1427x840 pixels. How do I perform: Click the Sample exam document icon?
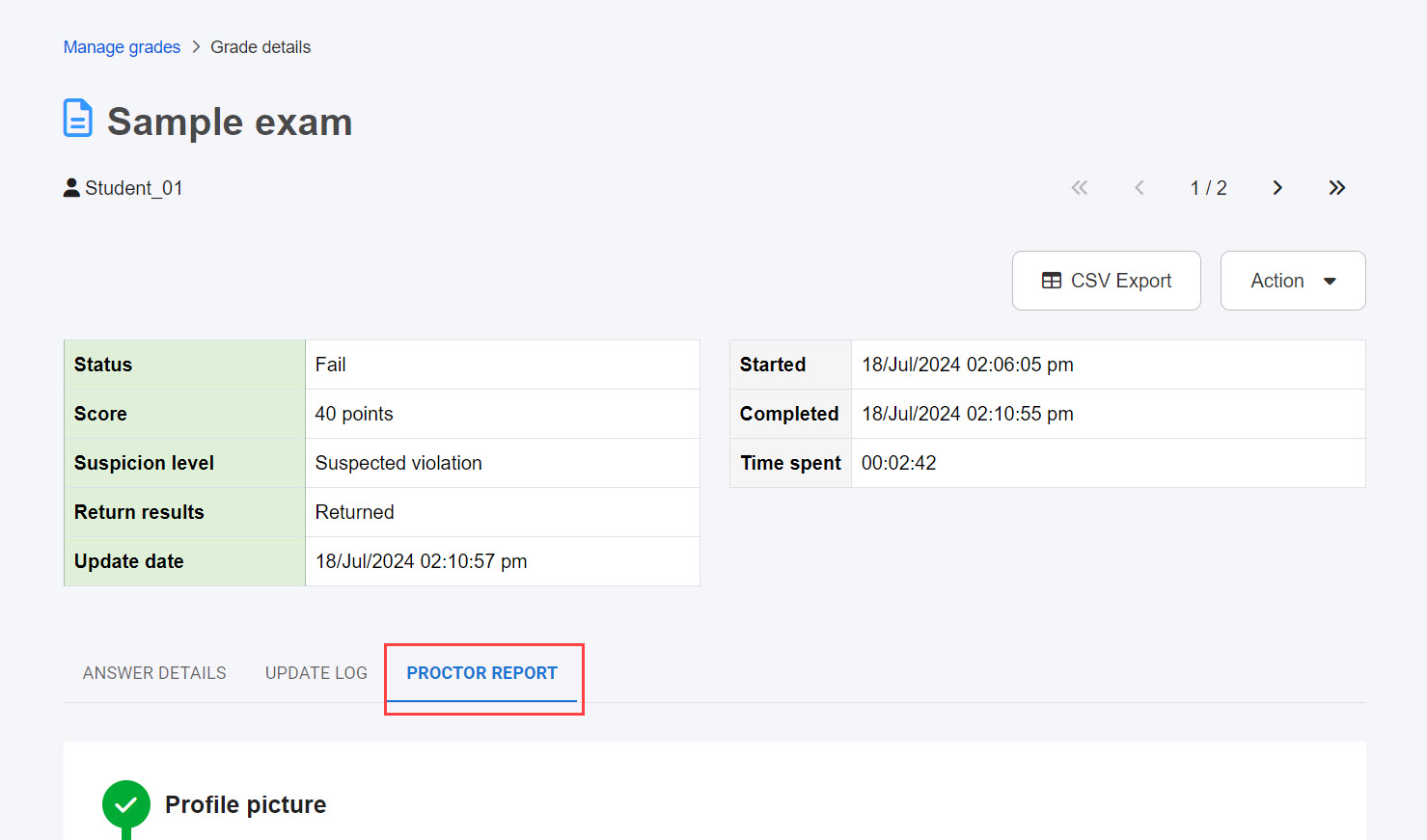pyautogui.click(x=78, y=119)
